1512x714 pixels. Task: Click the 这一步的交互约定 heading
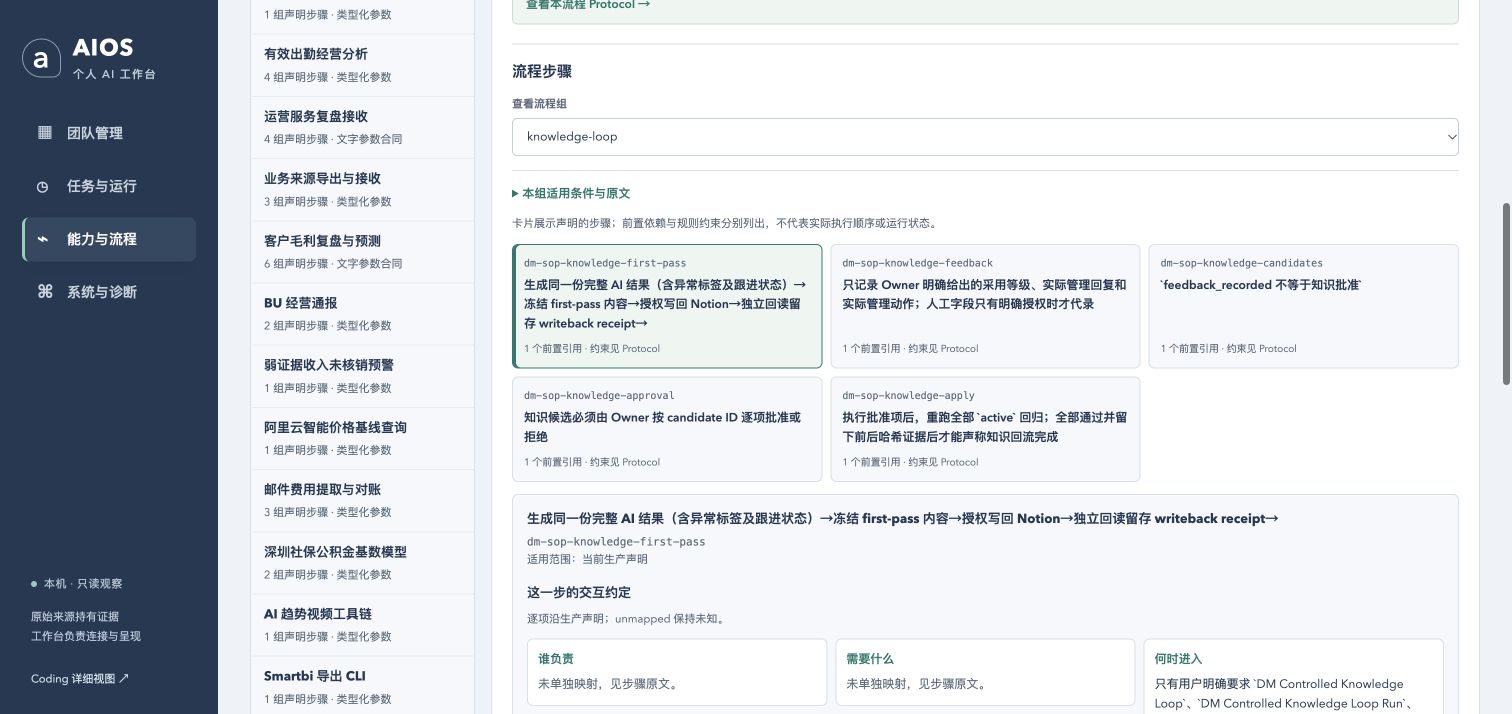pos(579,592)
